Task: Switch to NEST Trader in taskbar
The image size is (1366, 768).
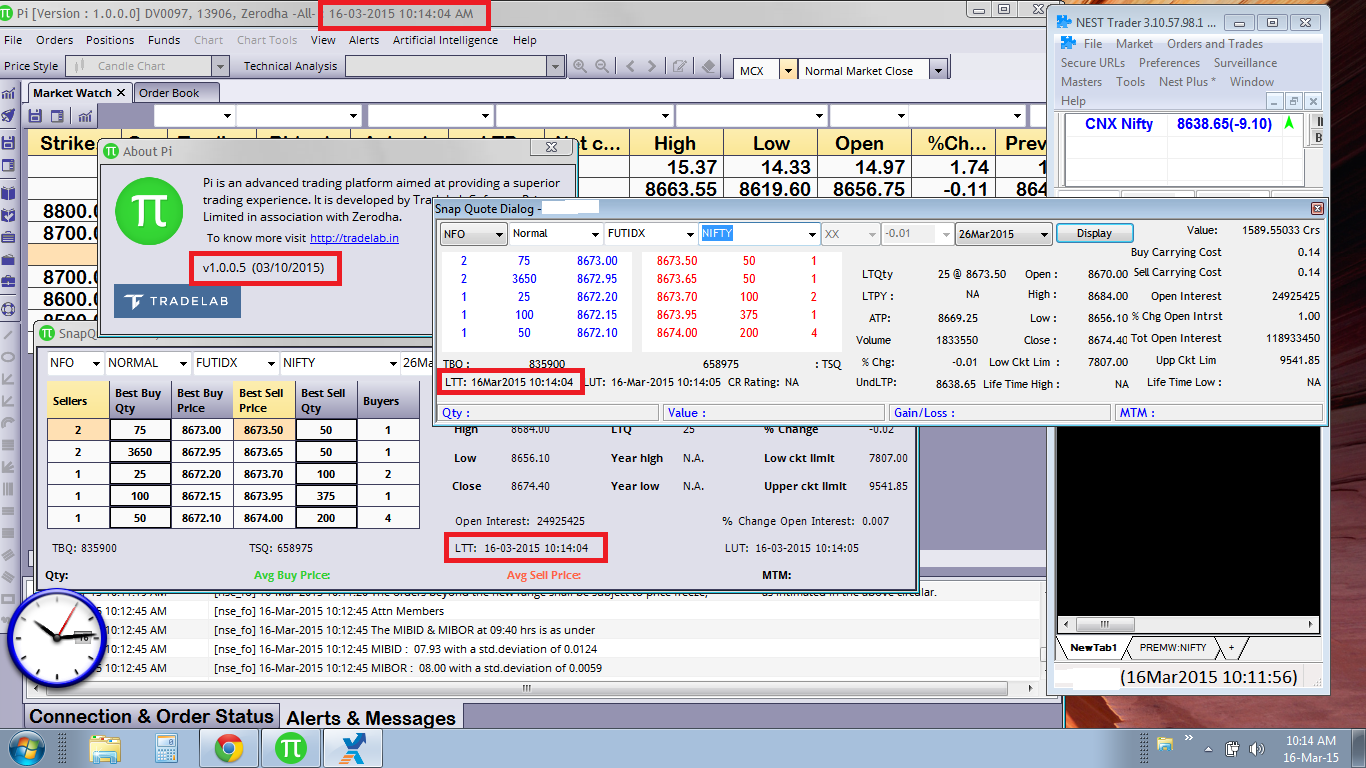Action: point(353,748)
